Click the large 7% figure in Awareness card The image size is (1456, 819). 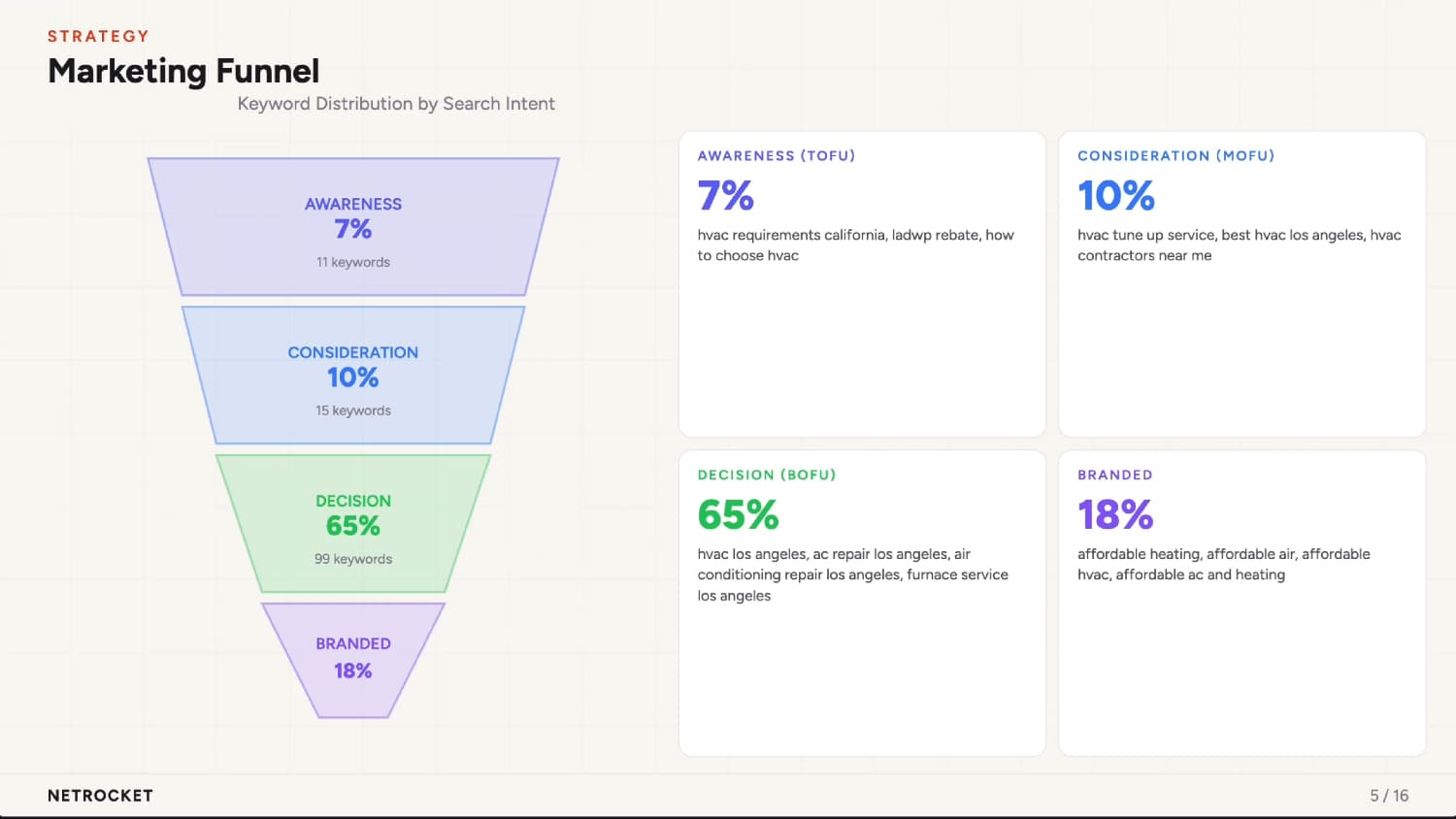pos(725,195)
